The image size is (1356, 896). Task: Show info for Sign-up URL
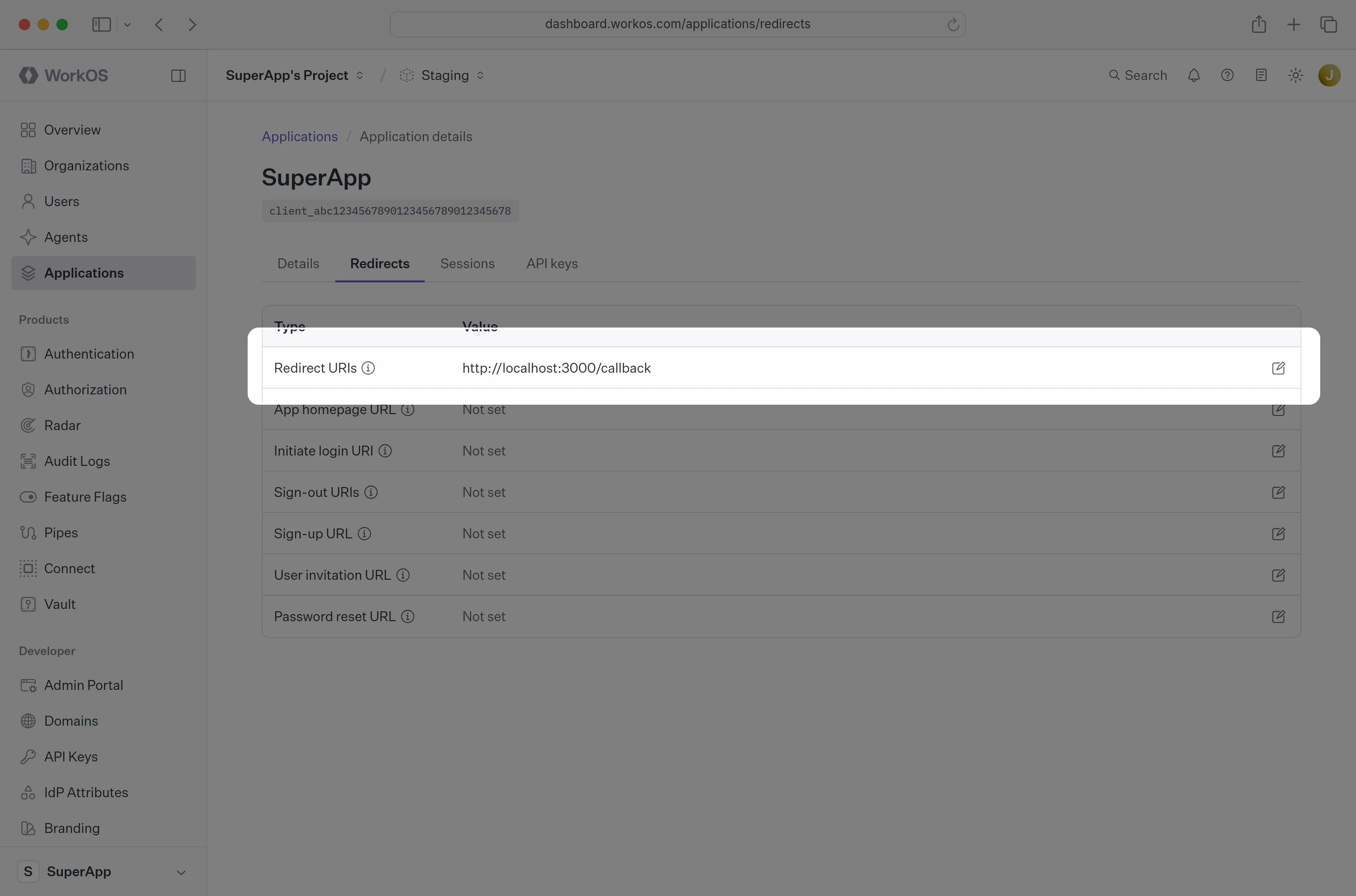click(364, 534)
